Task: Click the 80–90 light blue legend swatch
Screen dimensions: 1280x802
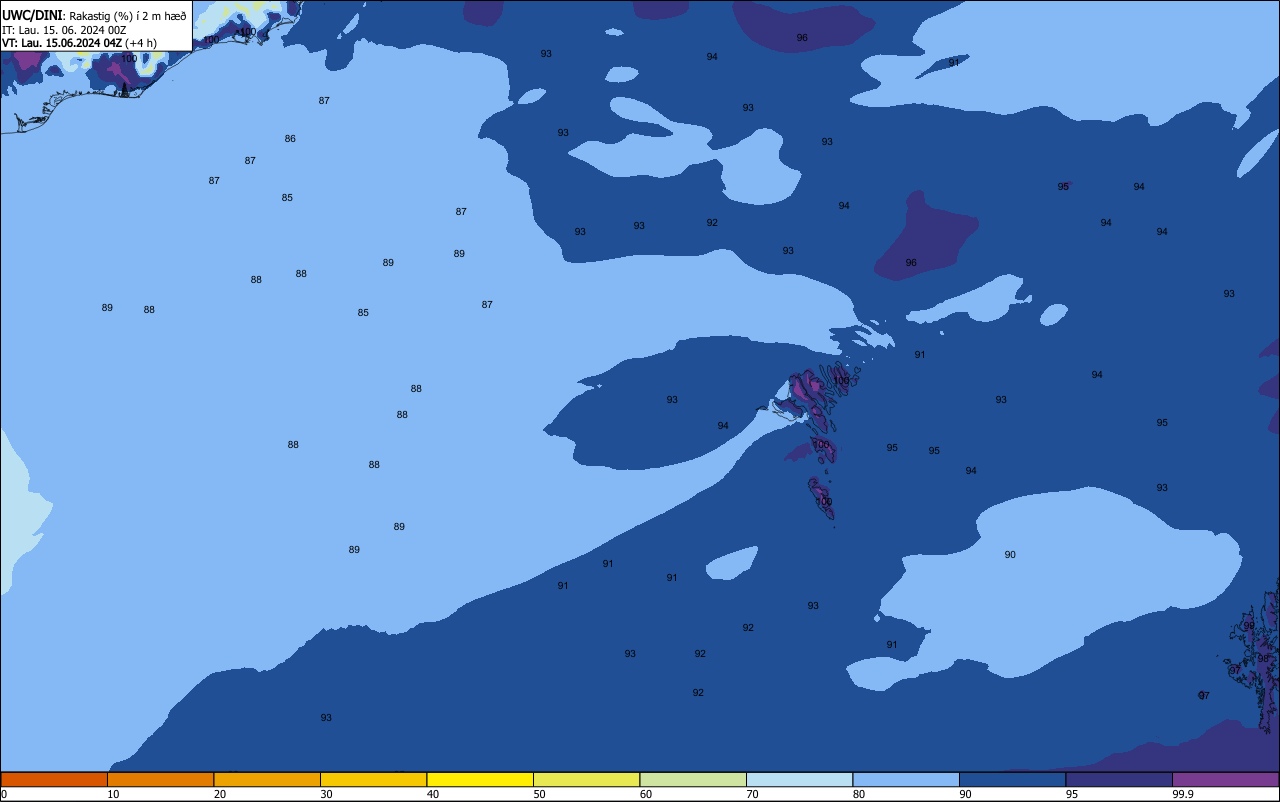Action: pyautogui.click(x=906, y=779)
